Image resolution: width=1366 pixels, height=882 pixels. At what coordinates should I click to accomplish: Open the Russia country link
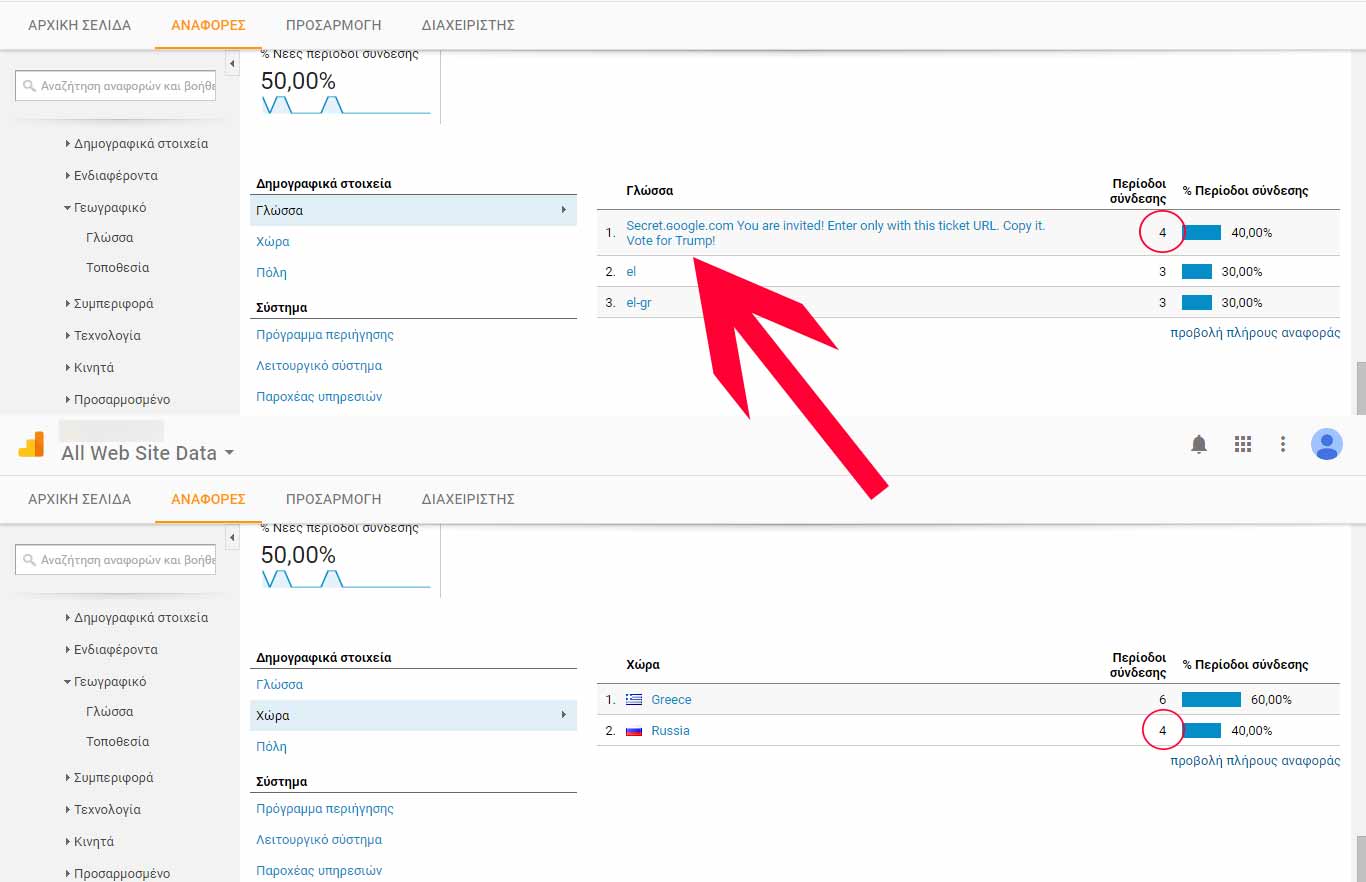(x=670, y=731)
